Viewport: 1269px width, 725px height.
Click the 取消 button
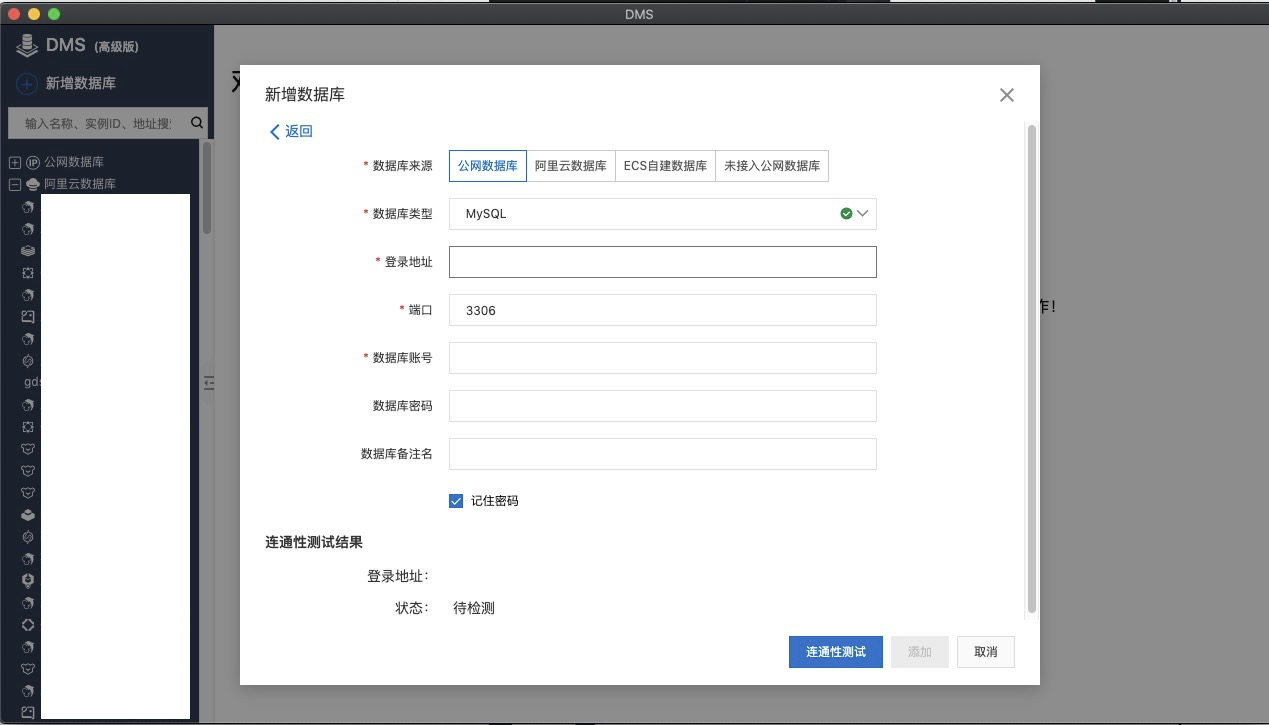tap(985, 652)
